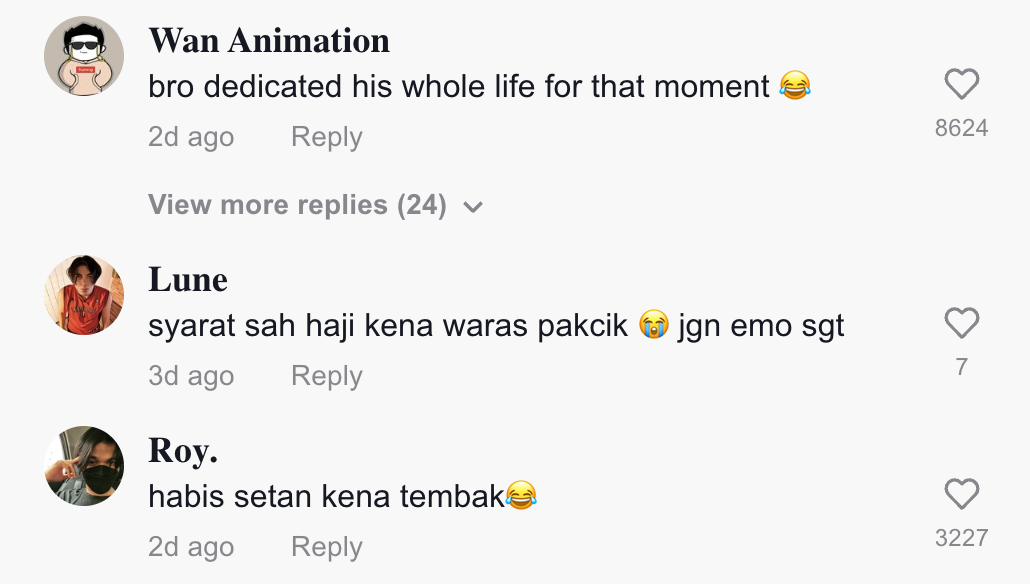This screenshot has width=1030, height=584.
Task: Click the 8624 like count
Action: [x=961, y=128]
